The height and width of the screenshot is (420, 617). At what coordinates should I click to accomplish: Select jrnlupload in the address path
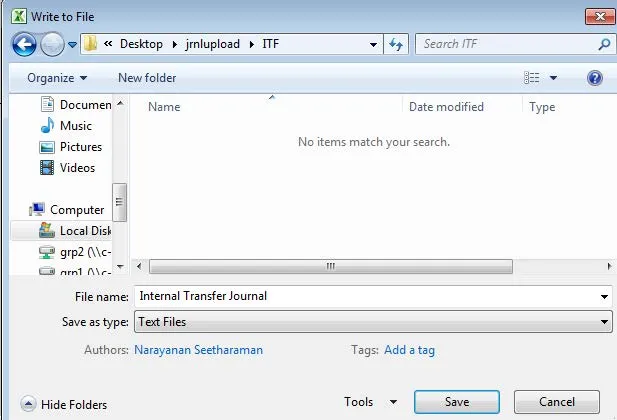tap(213, 44)
